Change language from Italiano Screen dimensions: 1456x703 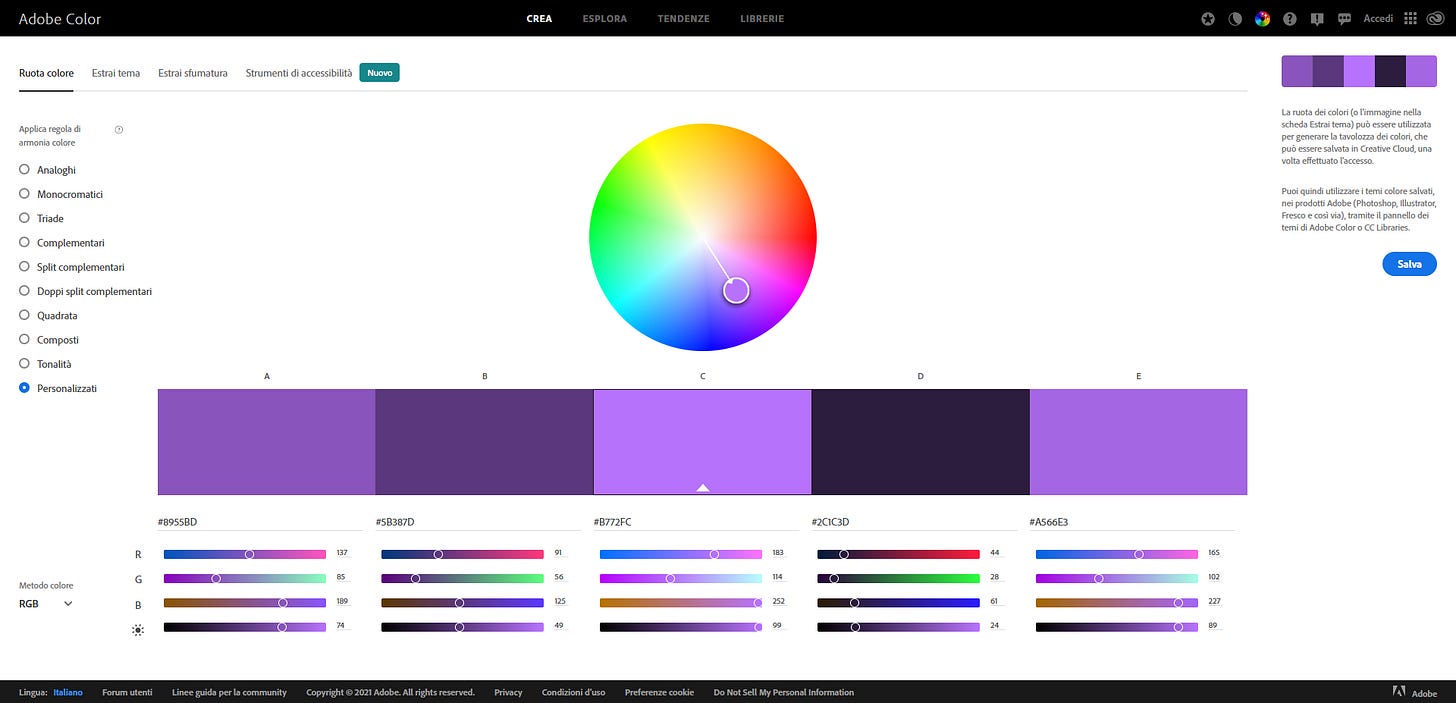68,692
